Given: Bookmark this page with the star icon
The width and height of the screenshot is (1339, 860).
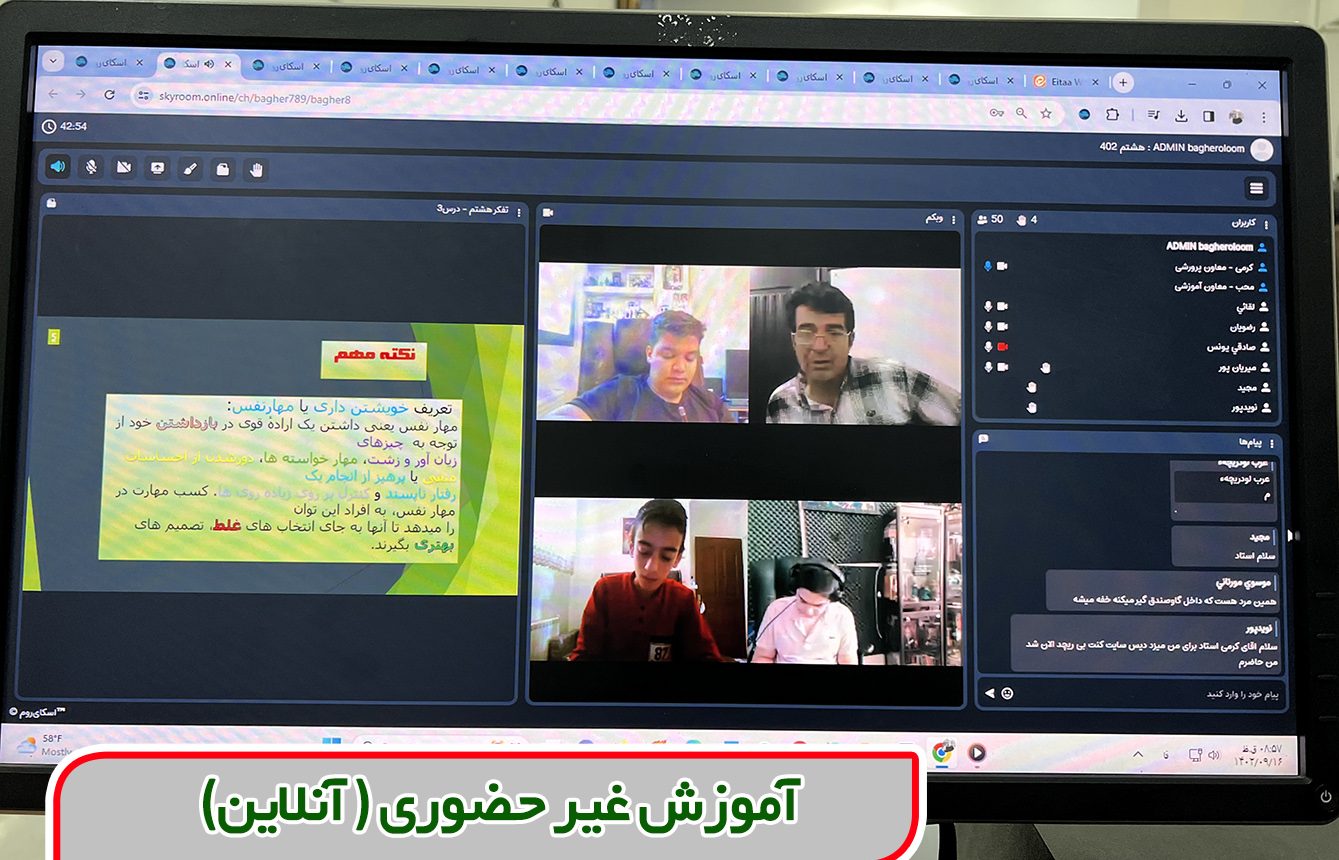Looking at the screenshot, I should click(1046, 114).
